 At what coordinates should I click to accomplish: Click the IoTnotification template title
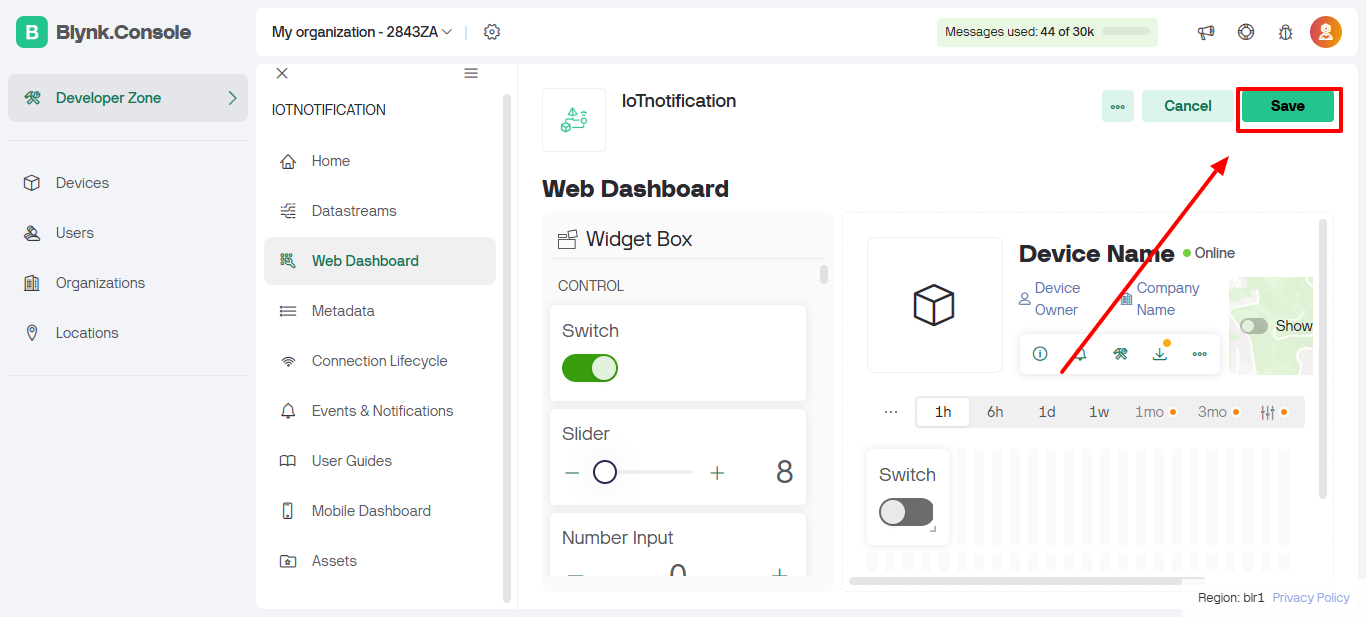pos(679,101)
